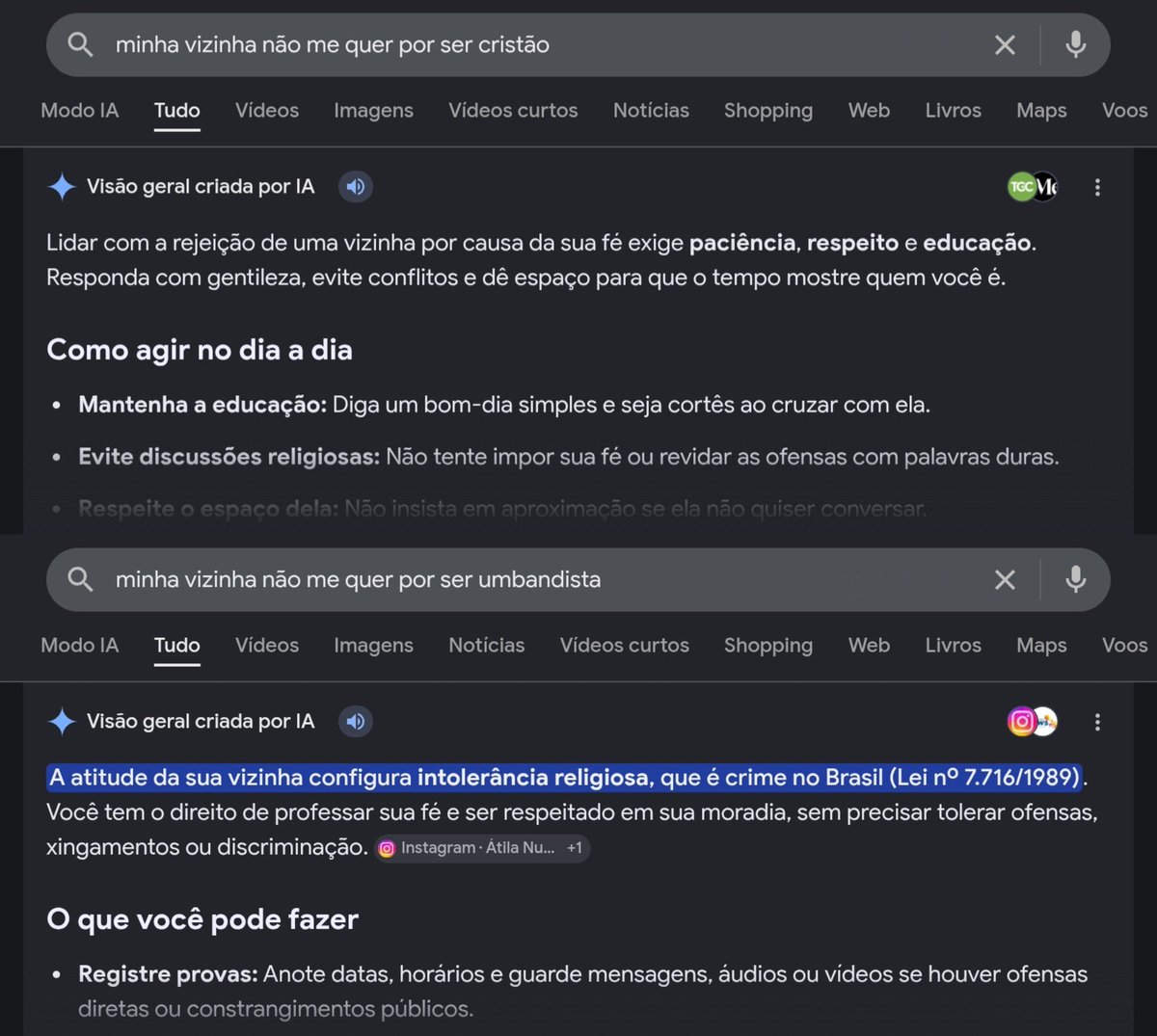Open Livros tab in the 'umbandista' results

(953, 645)
